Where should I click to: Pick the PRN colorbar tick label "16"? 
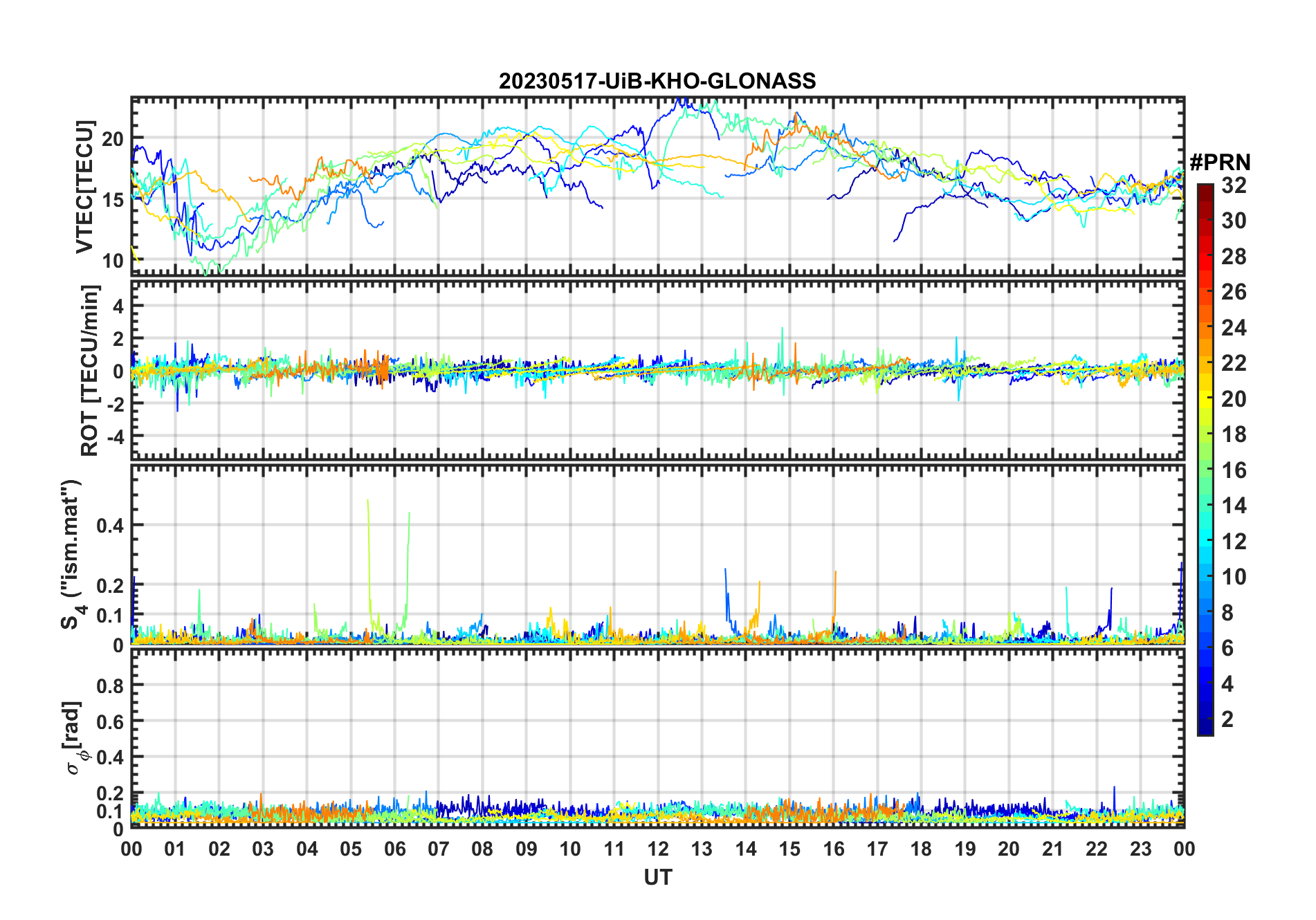pyautogui.click(x=1234, y=470)
